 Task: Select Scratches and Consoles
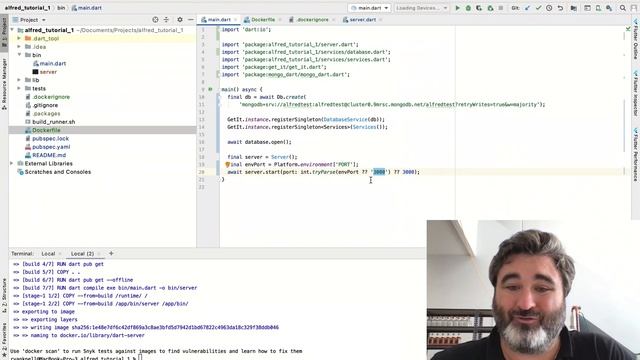(58, 172)
